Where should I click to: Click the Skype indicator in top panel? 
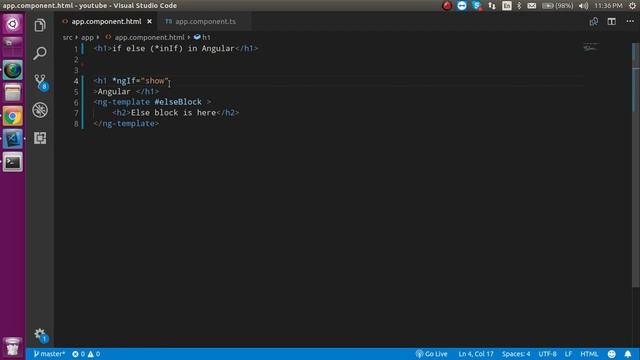point(476,6)
